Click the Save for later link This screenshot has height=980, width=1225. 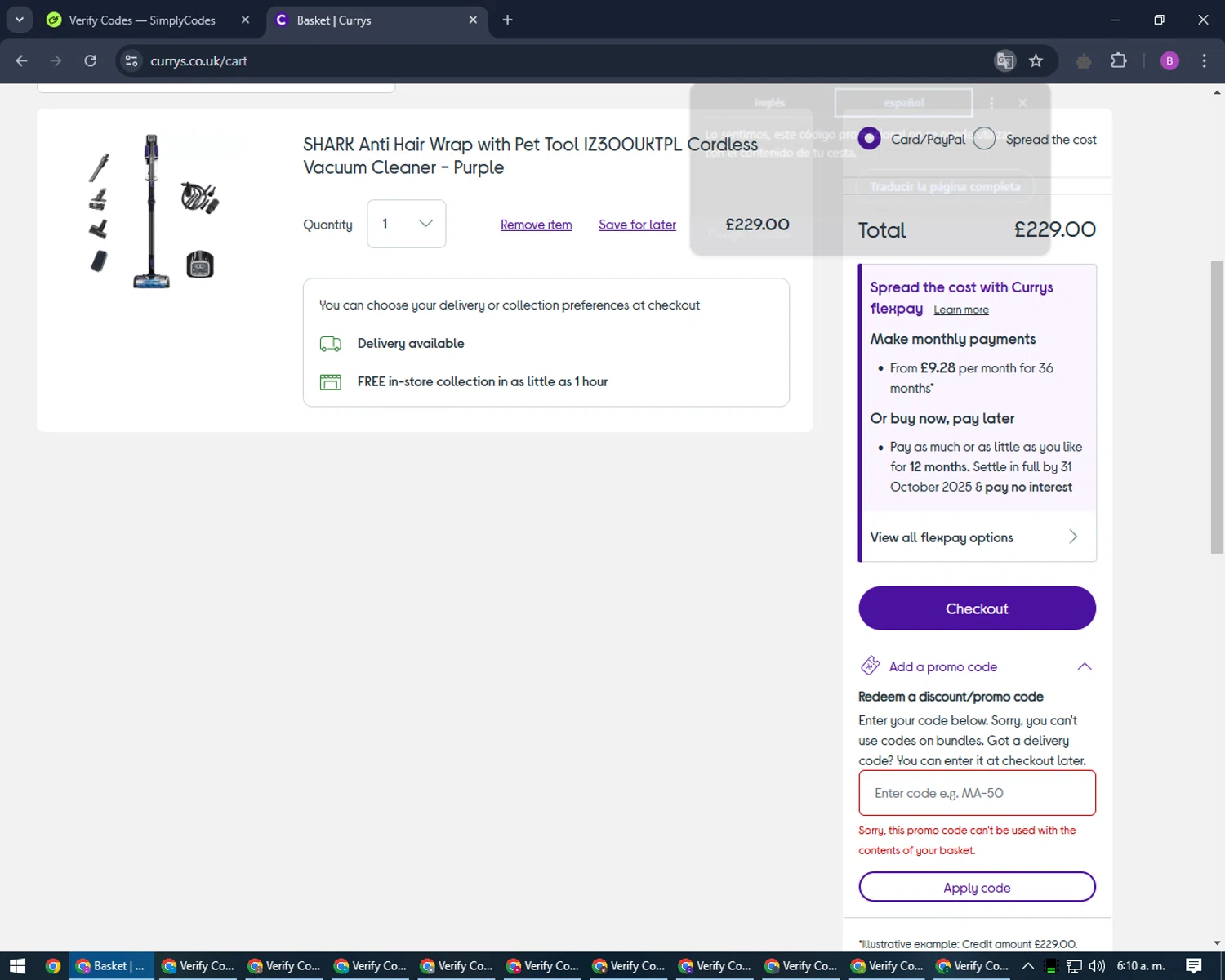(x=637, y=225)
